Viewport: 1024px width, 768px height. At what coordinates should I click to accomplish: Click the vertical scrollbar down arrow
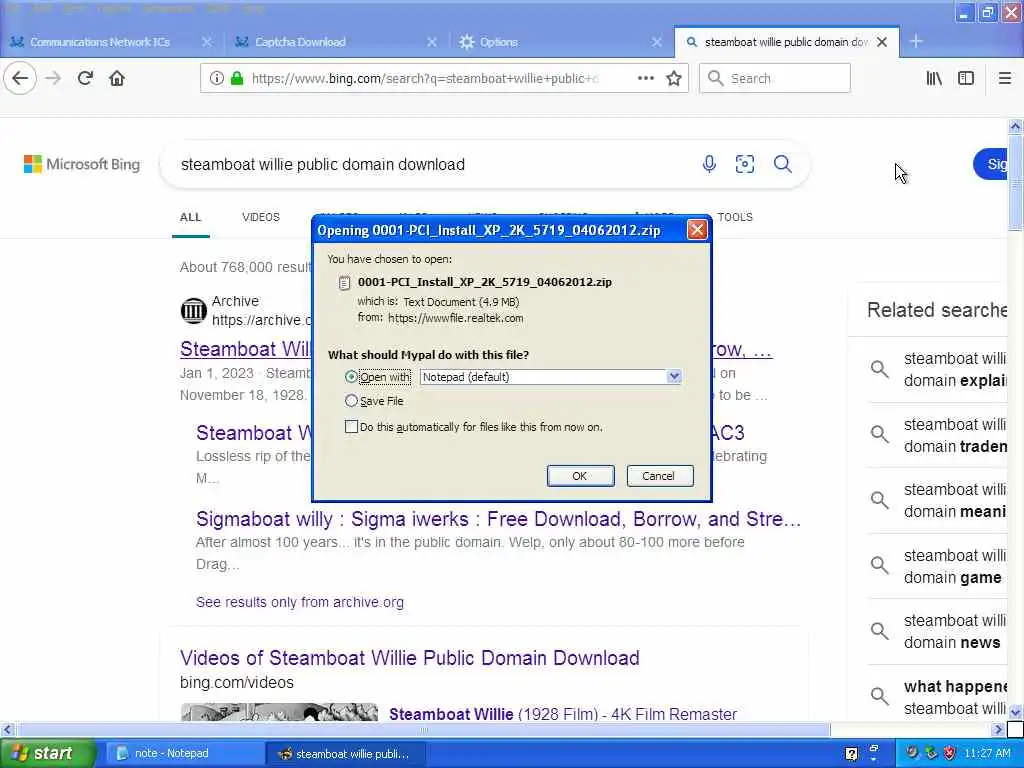pos(1015,712)
